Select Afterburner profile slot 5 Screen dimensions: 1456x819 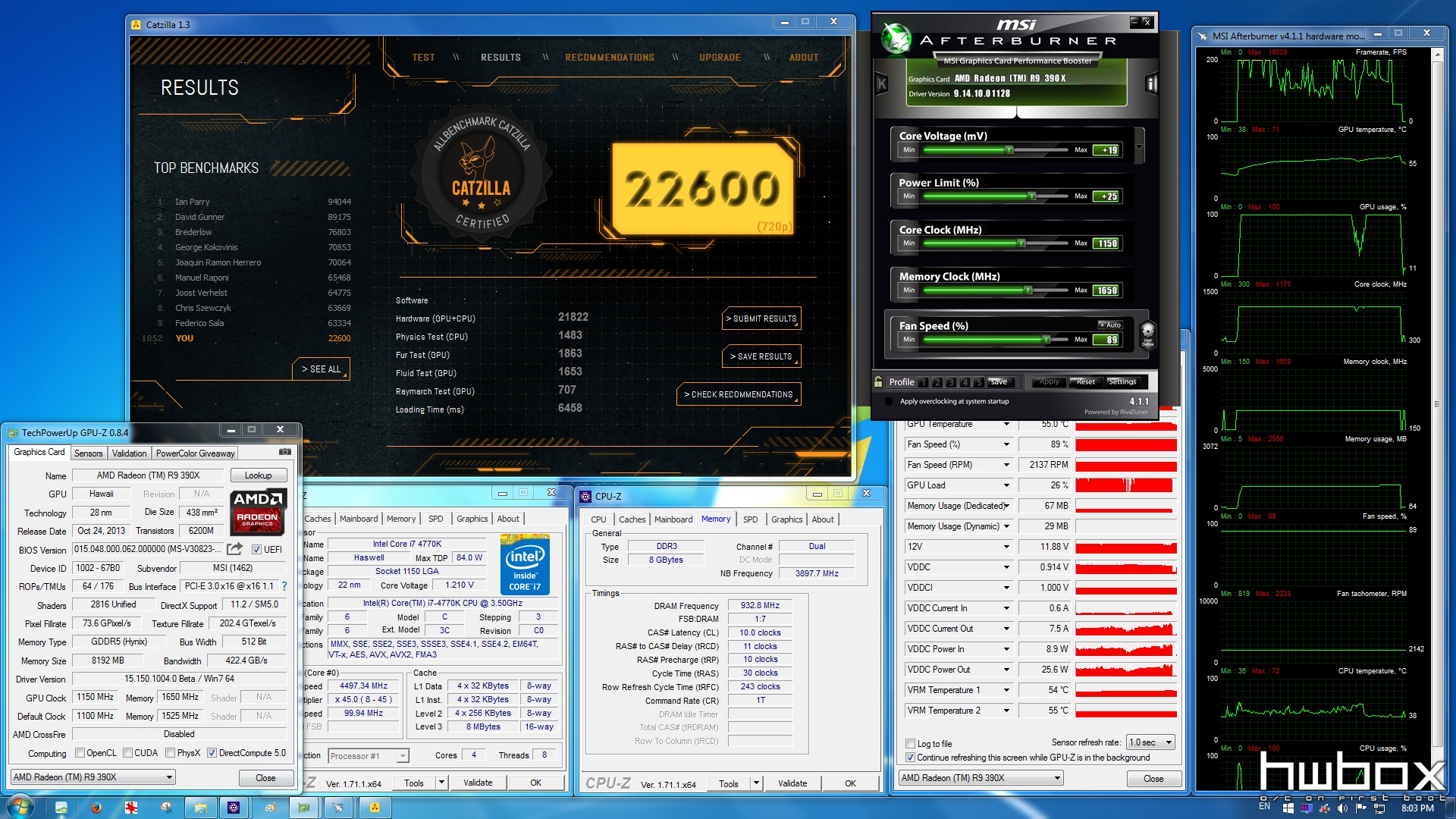pos(979,382)
